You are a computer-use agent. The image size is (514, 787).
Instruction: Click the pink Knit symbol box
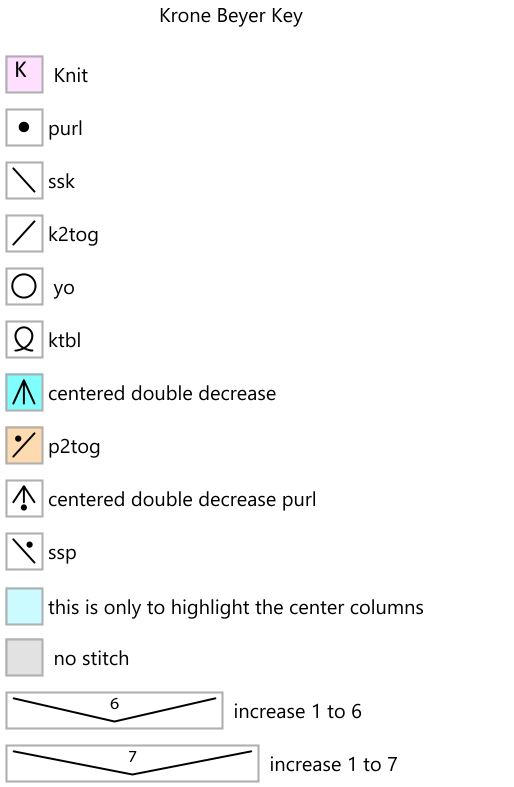pos(24,74)
